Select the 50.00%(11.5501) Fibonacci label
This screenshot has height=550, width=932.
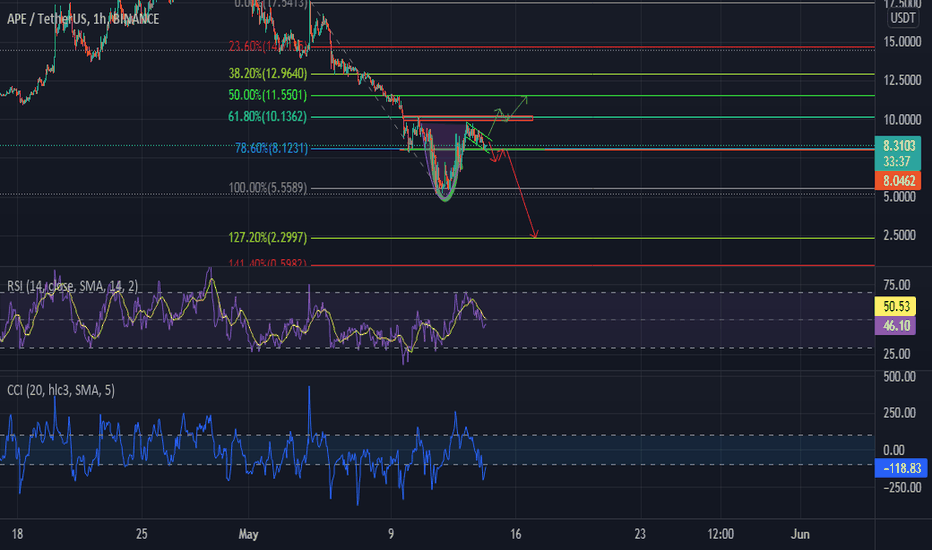267,95
